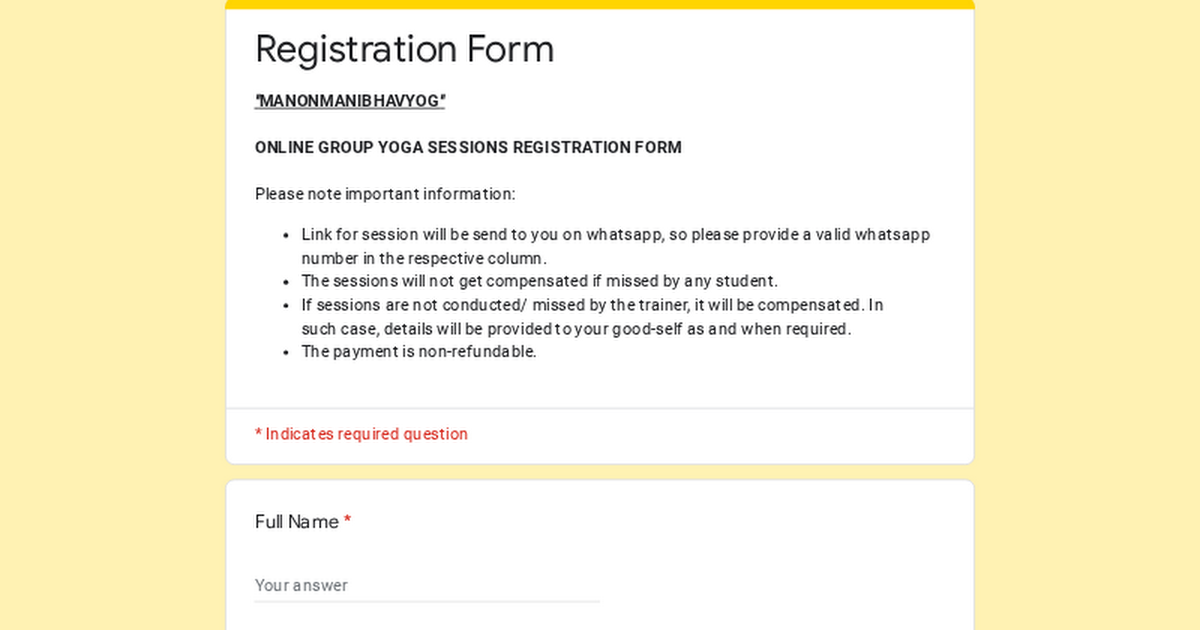Click the "MANONMANIBHAVYOG" underlined heading
The image size is (1200, 630).
[x=350, y=100]
